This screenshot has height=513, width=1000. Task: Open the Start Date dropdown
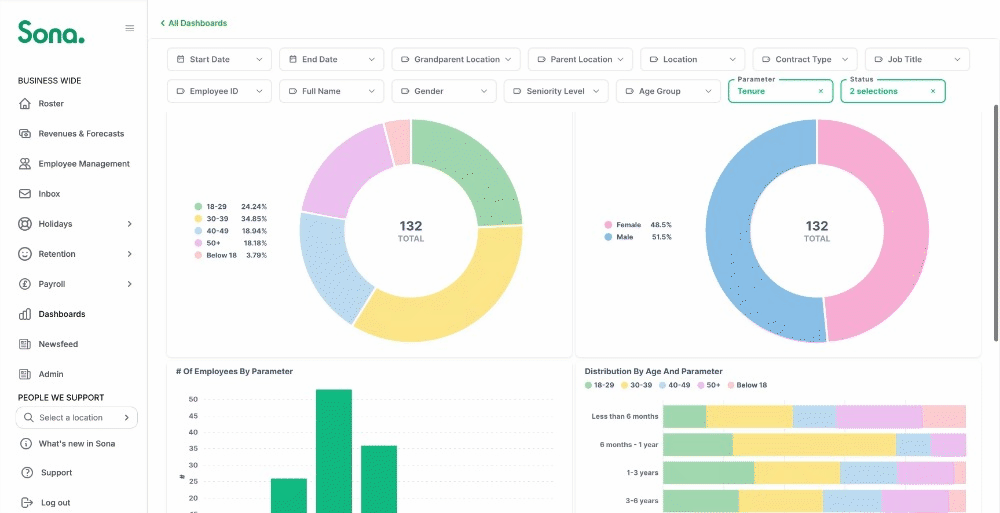219,59
